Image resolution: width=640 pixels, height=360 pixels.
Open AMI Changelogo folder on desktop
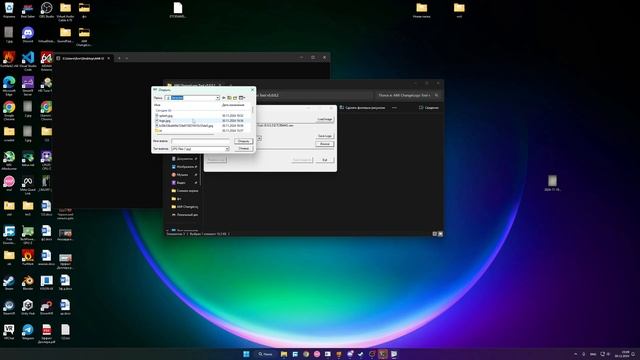pos(84,36)
